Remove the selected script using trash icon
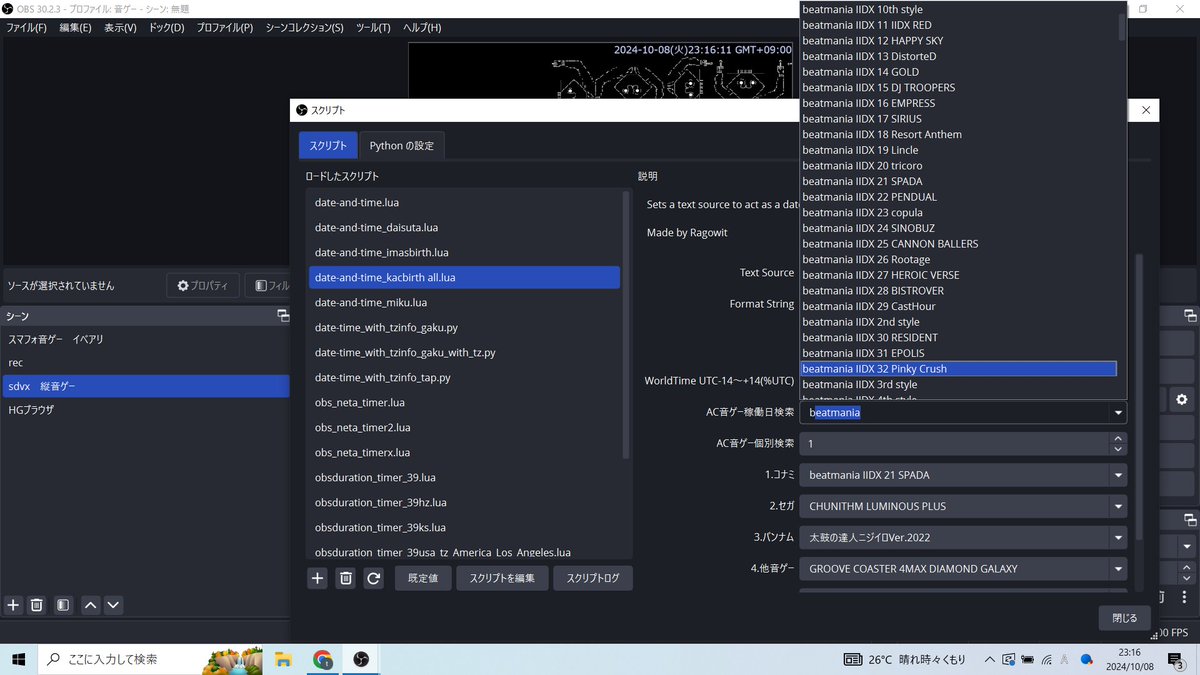 coord(345,578)
